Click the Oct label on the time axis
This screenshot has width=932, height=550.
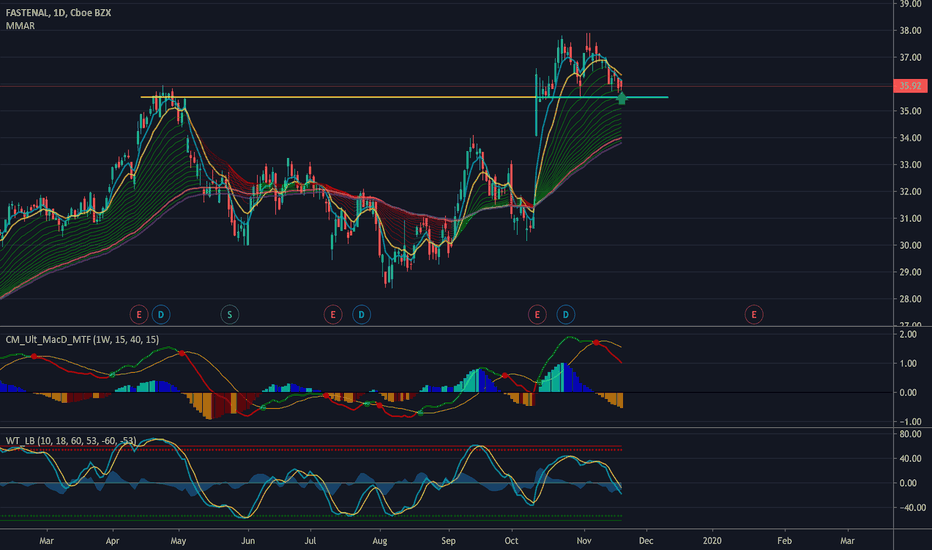(x=511, y=540)
